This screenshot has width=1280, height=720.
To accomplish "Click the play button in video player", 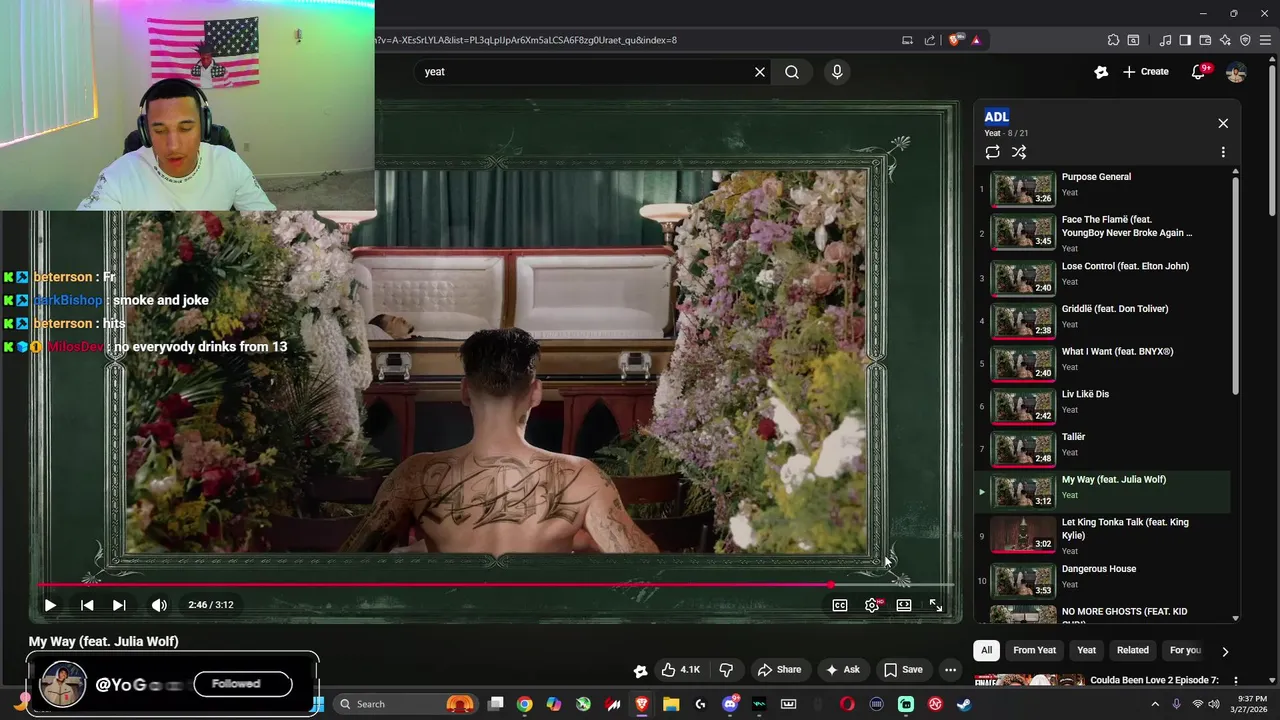I will (50, 605).
